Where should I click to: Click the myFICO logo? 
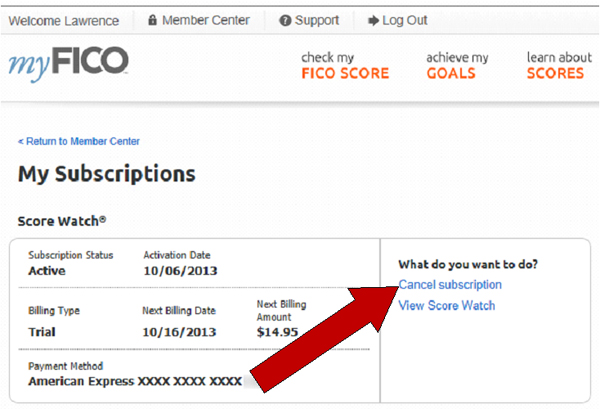tap(69, 63)
